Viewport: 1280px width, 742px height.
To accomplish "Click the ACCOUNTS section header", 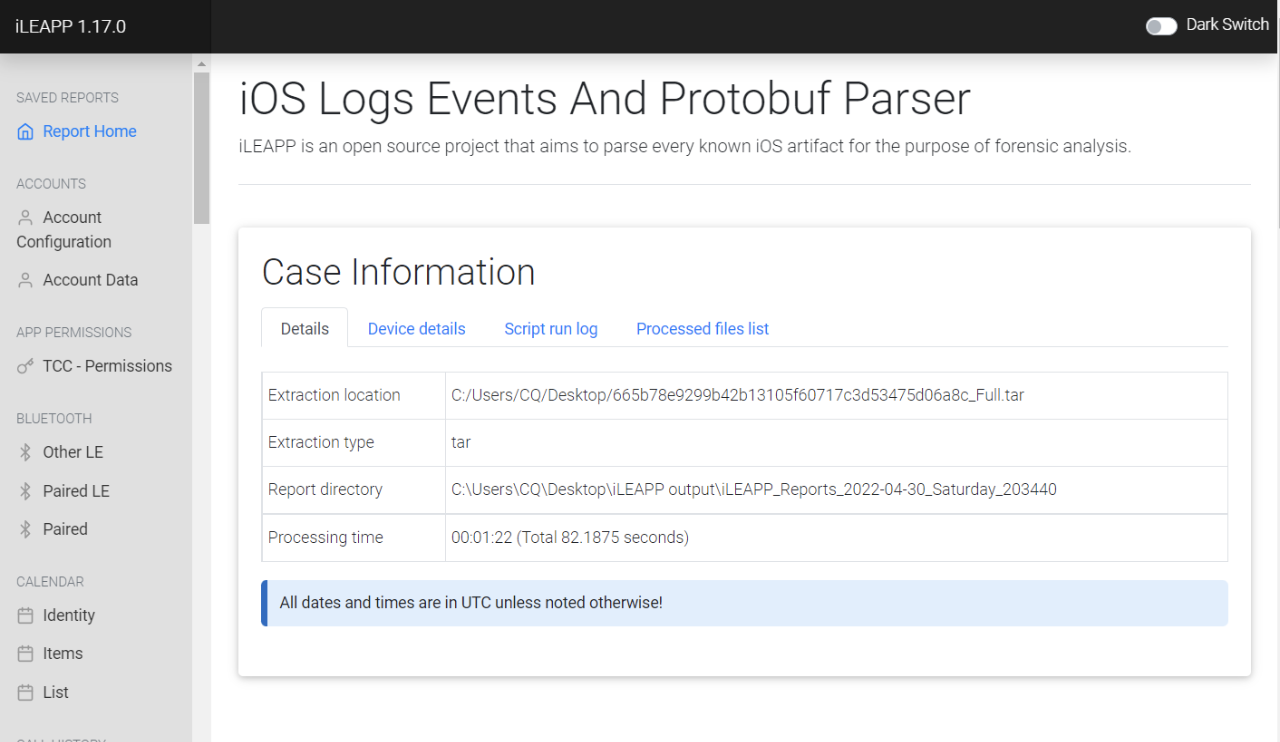I will coord(51,184).
